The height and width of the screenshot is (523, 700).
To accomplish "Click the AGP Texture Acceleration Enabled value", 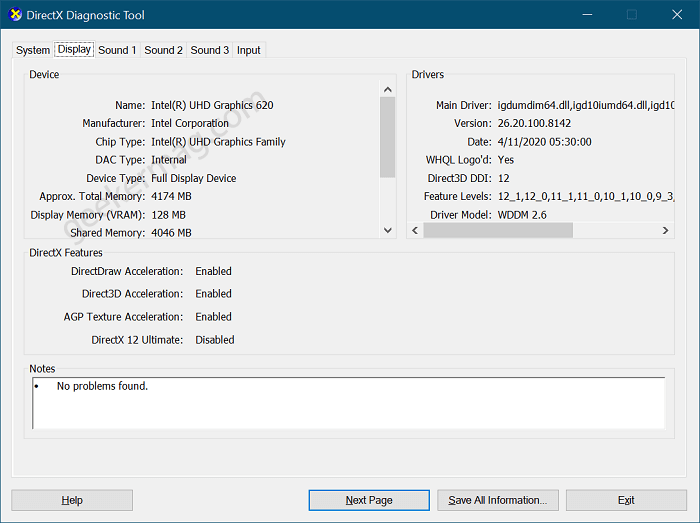I will 213,317.
